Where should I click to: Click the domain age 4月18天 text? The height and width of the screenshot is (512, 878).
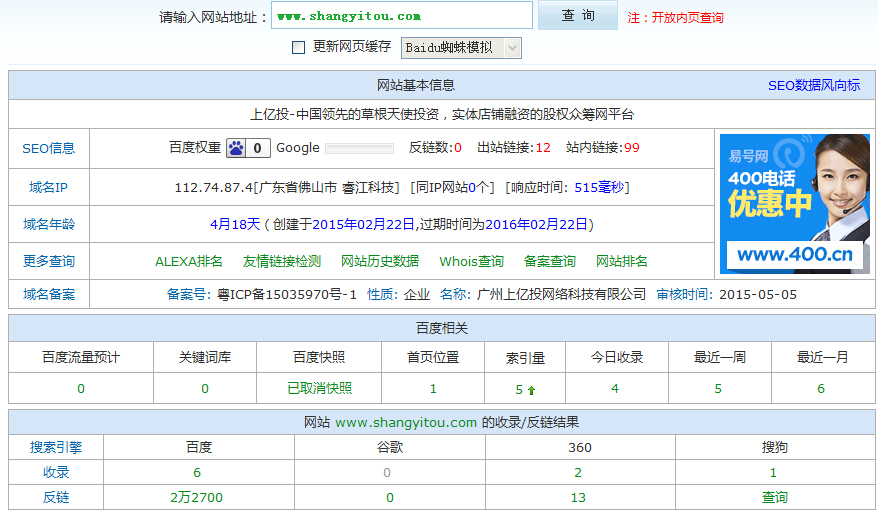point(235,225)
